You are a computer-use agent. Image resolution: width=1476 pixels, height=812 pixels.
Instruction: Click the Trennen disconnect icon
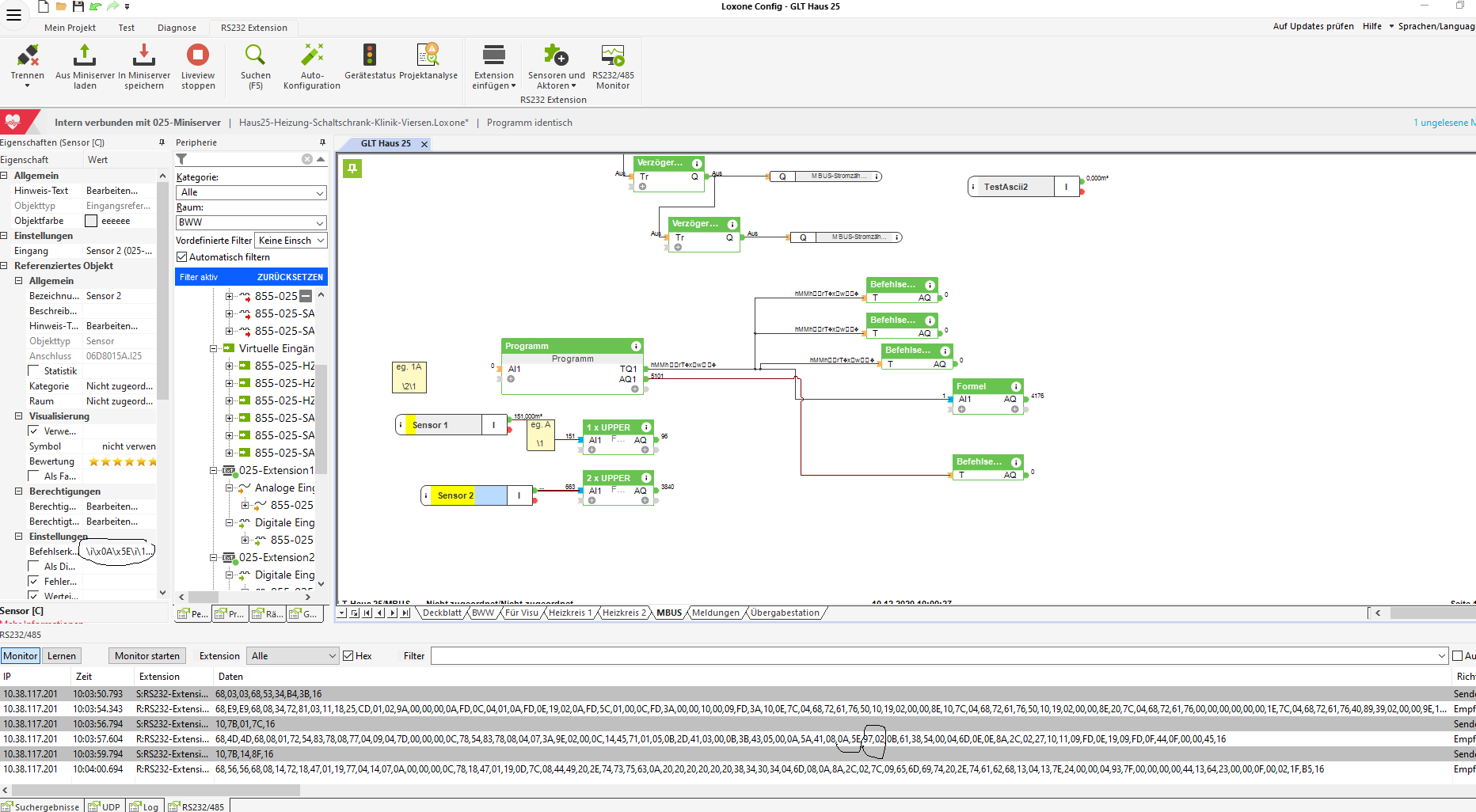[x=28, y=55]
